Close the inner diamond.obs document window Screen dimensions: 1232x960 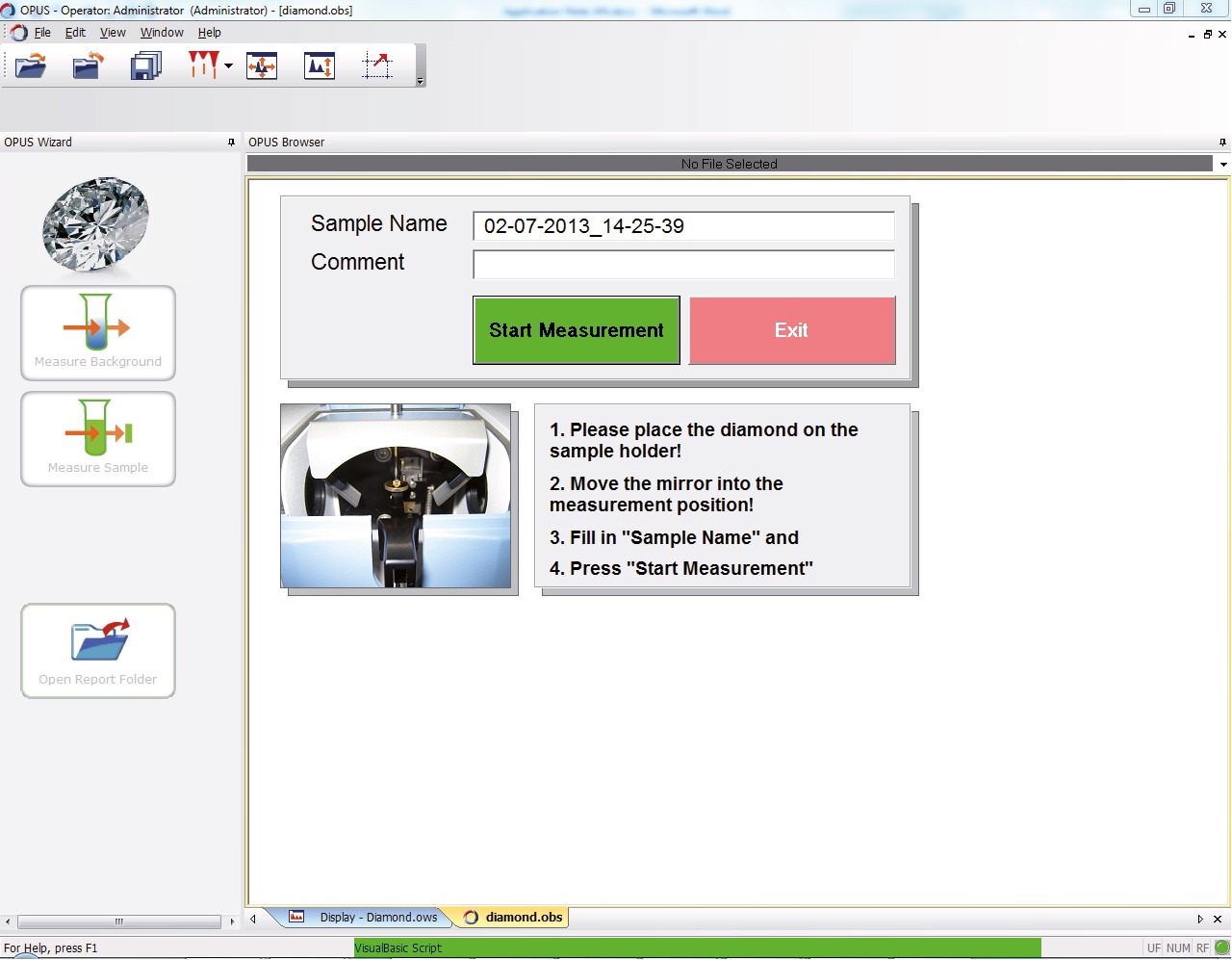click(1223, 34)
